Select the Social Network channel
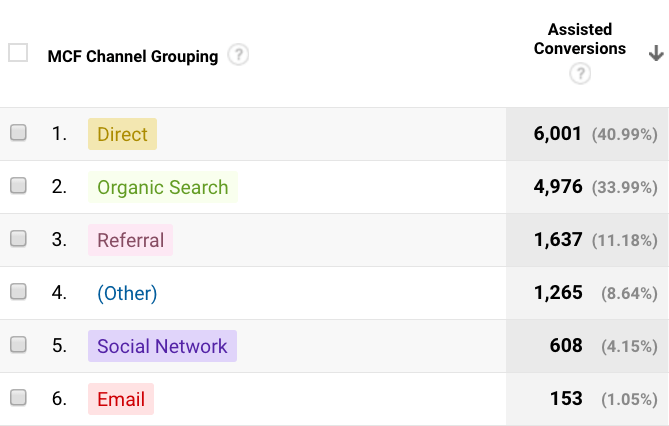Viewport: 669px width, 426px height. click(x=162, y=346)
